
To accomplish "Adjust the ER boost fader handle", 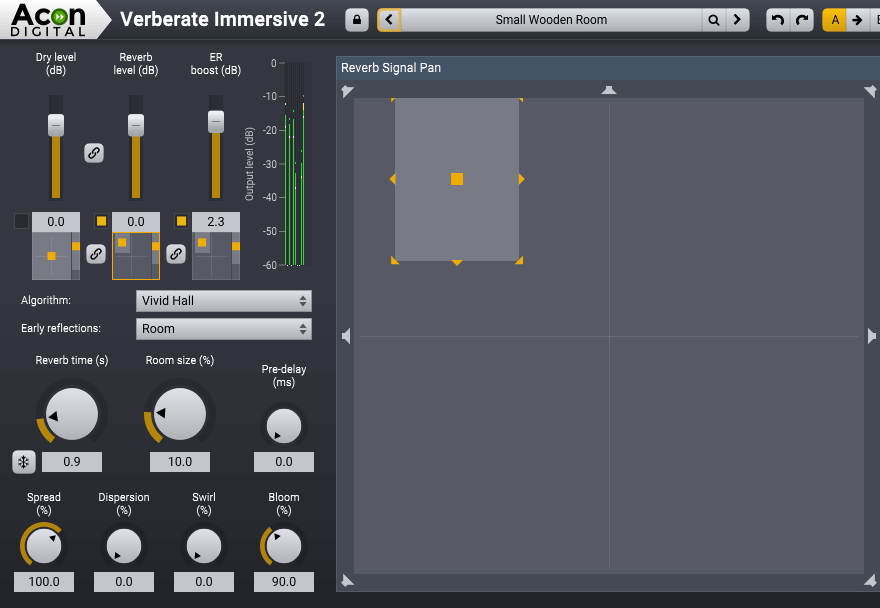I will (x=216, y=122).
